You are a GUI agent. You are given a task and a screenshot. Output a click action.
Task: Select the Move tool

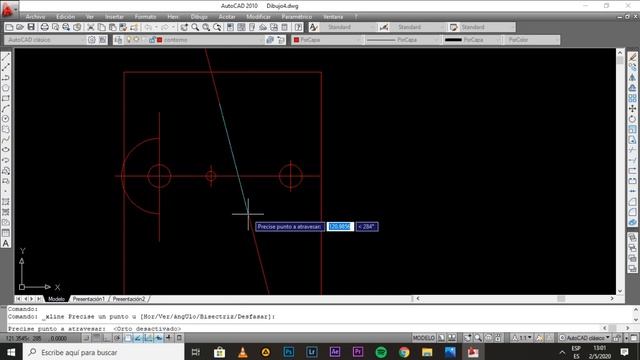(x=632, y=109)
